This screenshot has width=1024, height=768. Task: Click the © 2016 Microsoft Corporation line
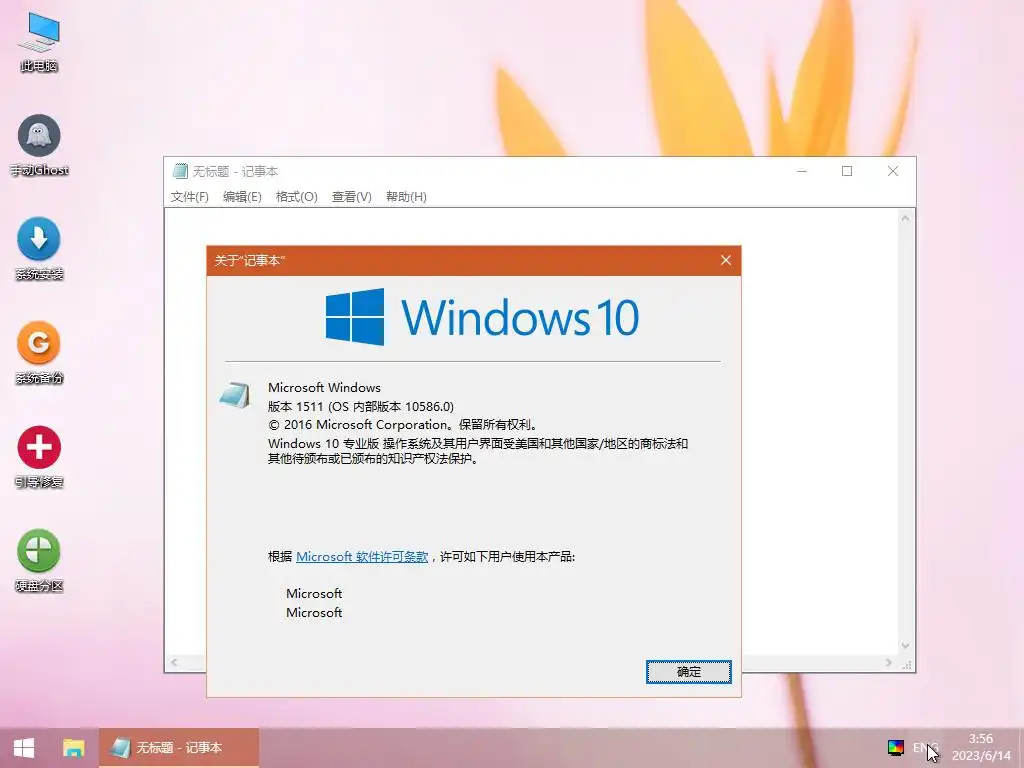click(x=404, y=424)
